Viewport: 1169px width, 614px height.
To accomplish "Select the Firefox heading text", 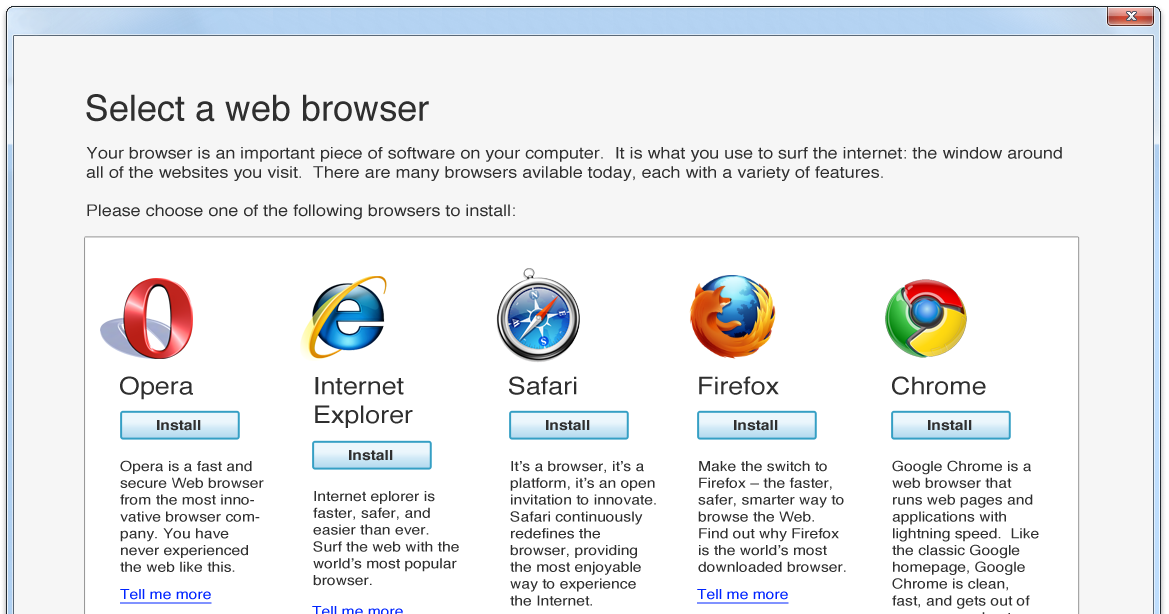I will coord(738,386).
